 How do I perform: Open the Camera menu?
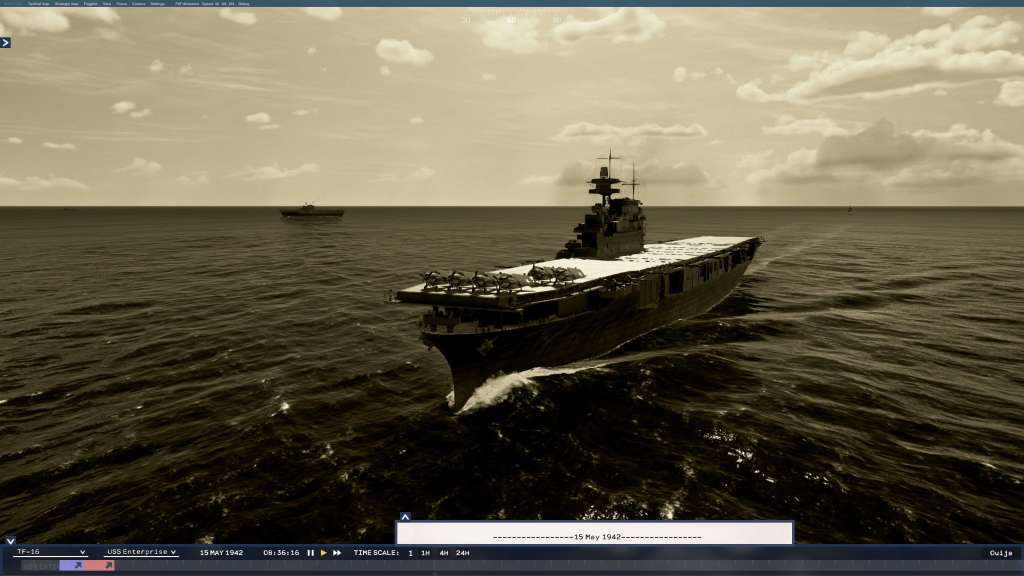tap(138, 4)
